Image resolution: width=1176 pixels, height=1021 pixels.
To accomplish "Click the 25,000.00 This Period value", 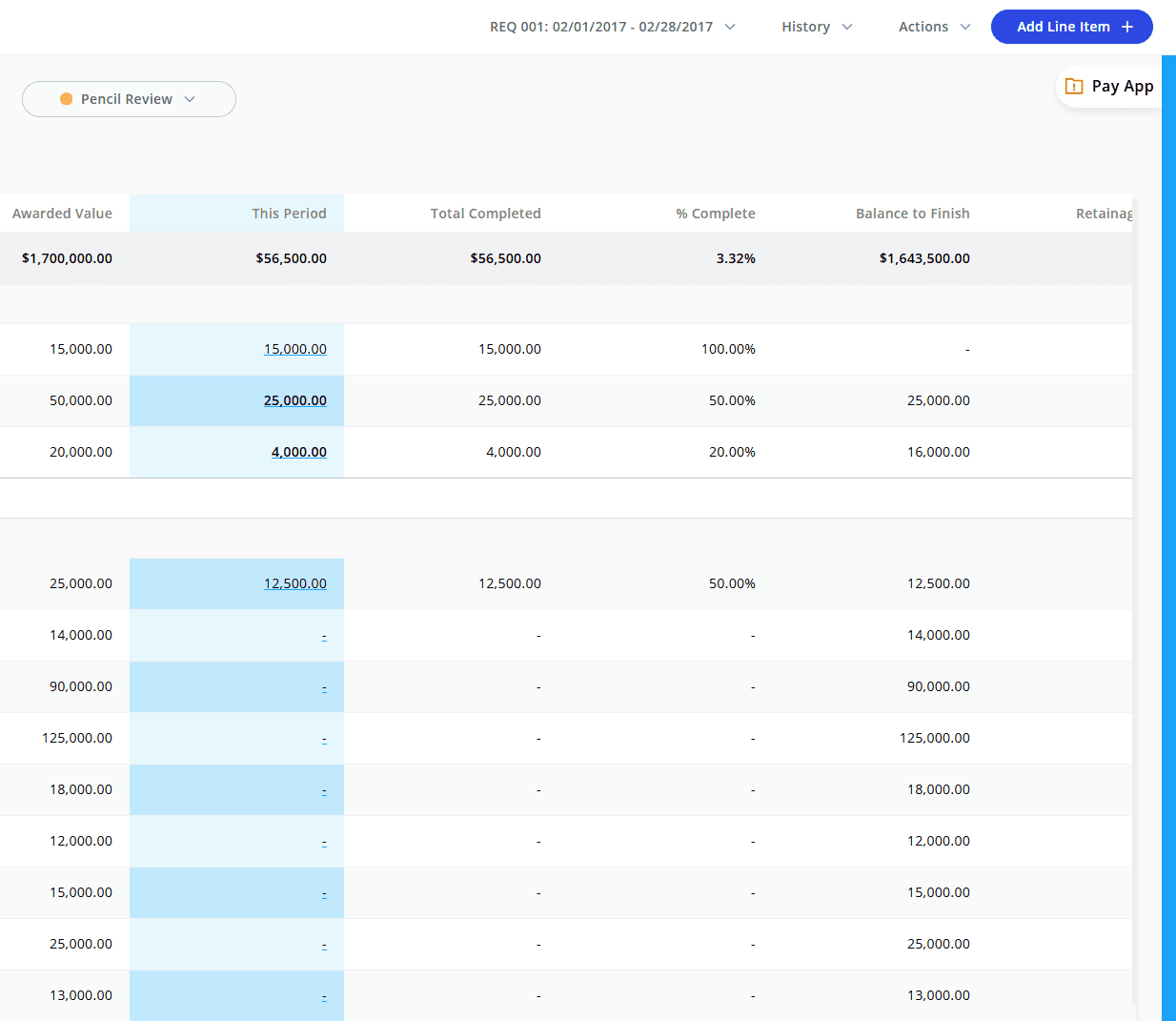I will pos(294,400).
